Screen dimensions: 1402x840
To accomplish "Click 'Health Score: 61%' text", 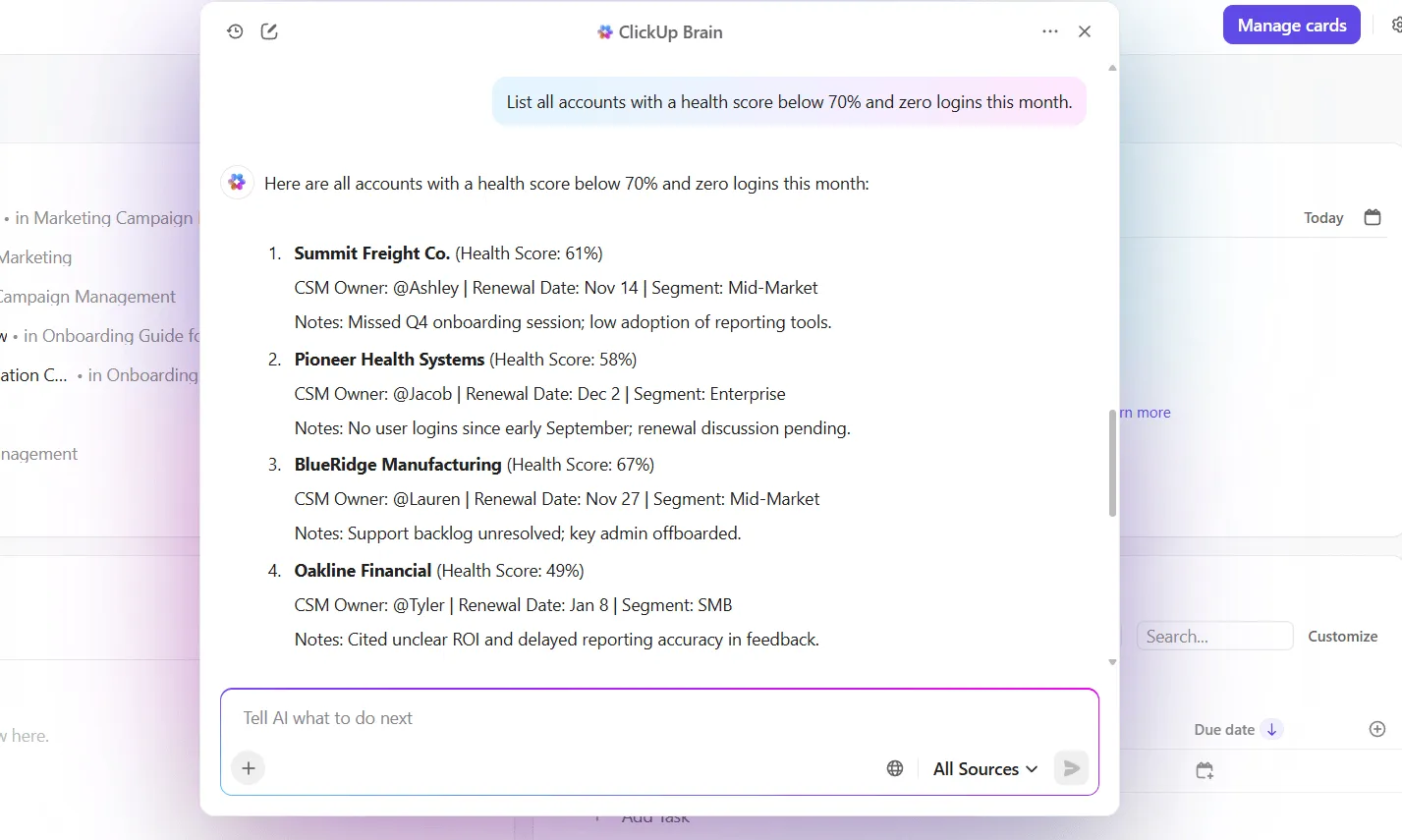I will click(x=529, y=253).
